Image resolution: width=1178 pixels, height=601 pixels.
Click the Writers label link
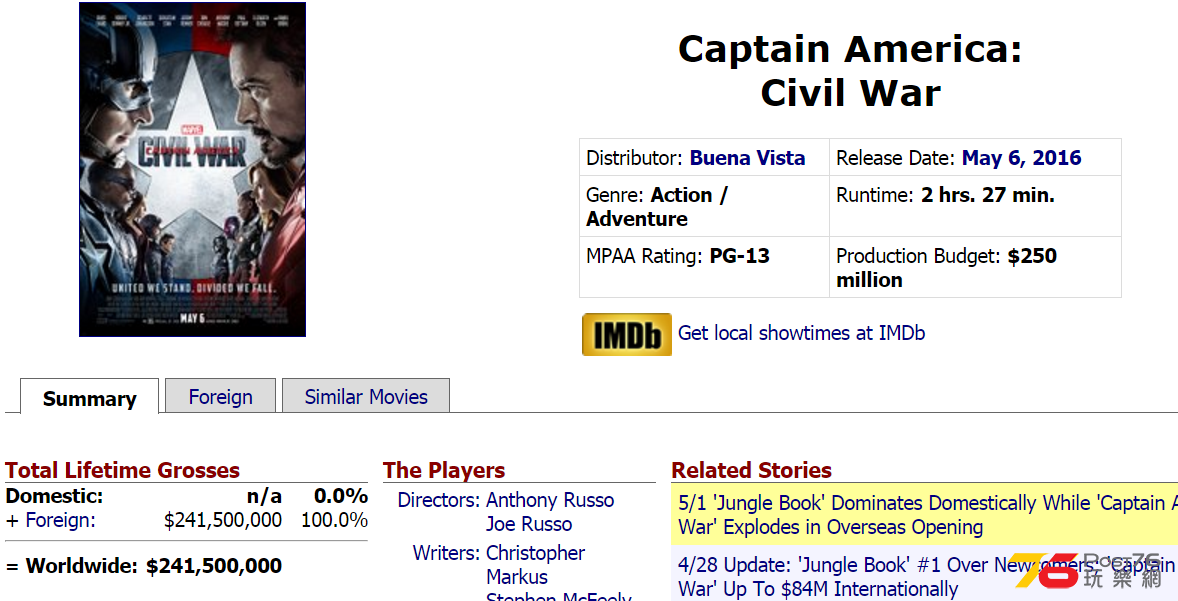[x=446, y=553]
